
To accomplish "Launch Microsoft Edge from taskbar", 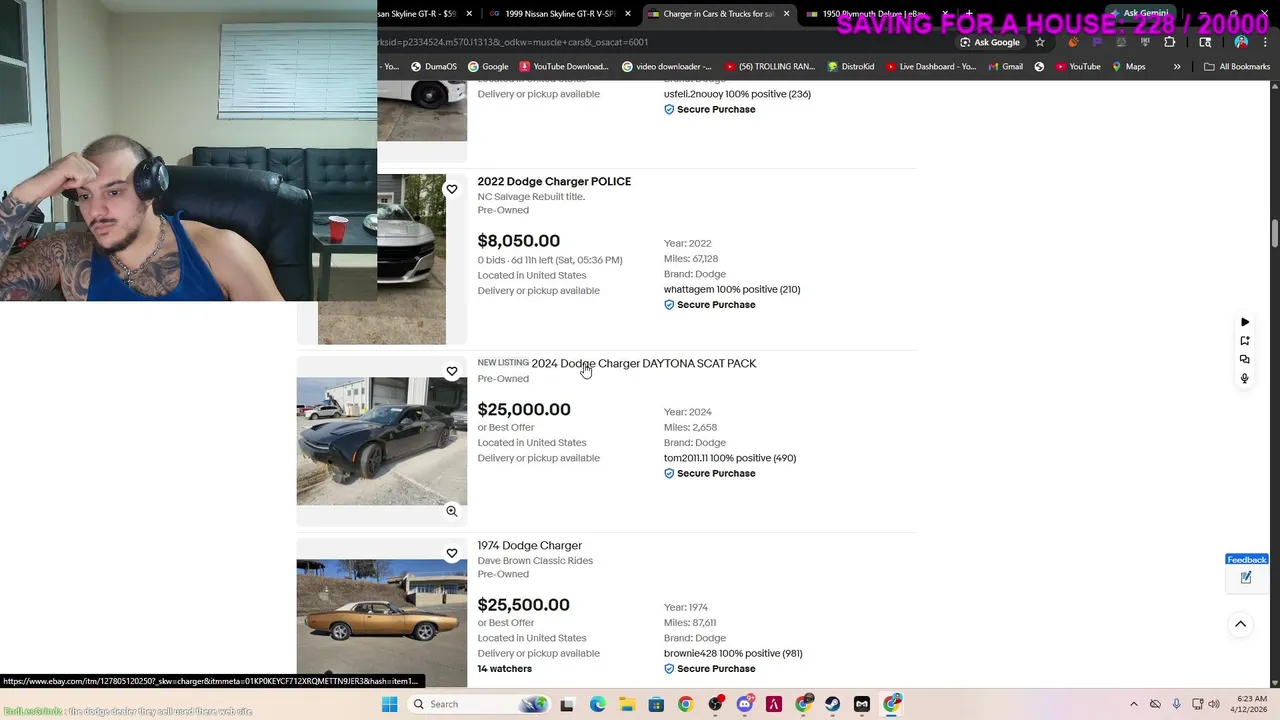I will tap(597, 704).
